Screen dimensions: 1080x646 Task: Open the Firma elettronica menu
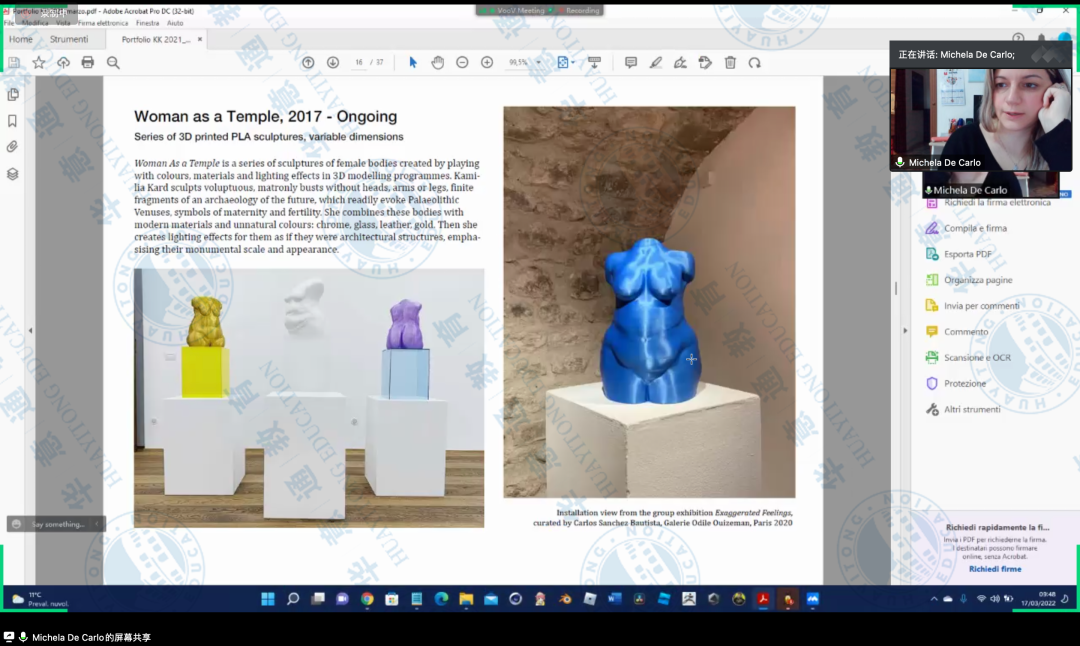103,23
